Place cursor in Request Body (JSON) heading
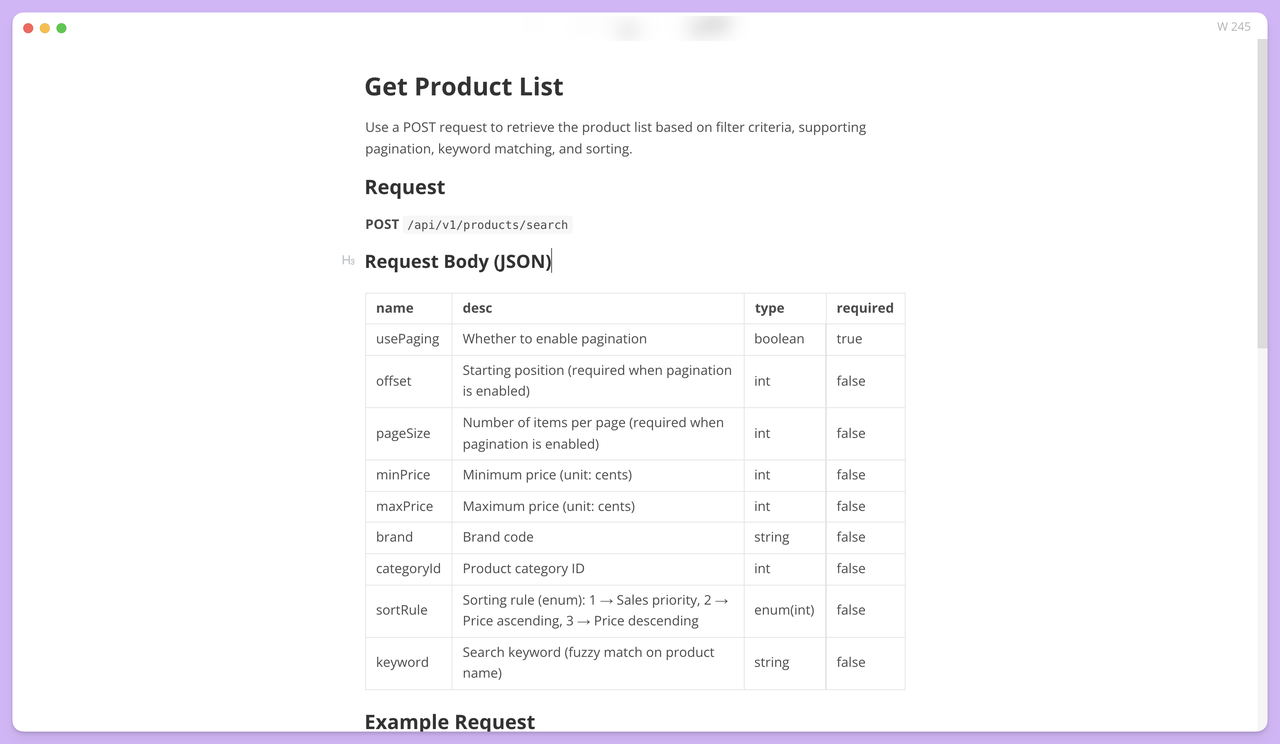 (x=458, y=261)
